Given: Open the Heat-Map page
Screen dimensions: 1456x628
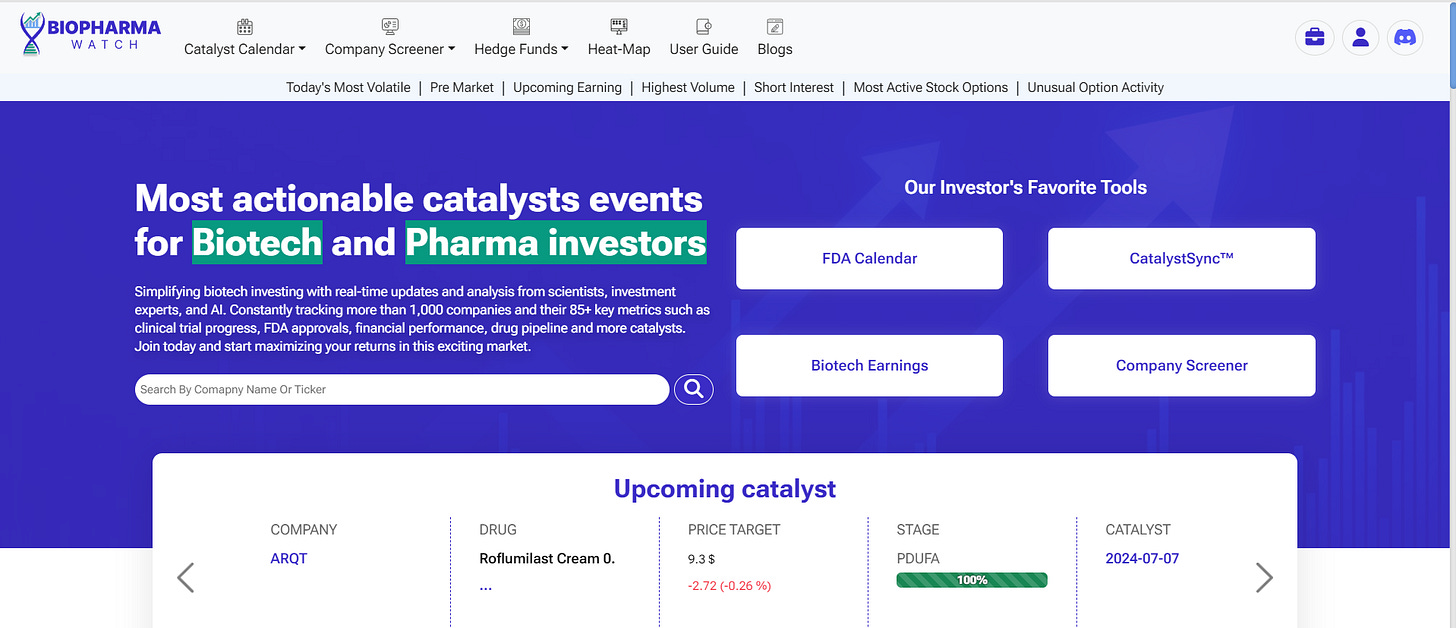Looking at the screenshot, I should (619, 49).
